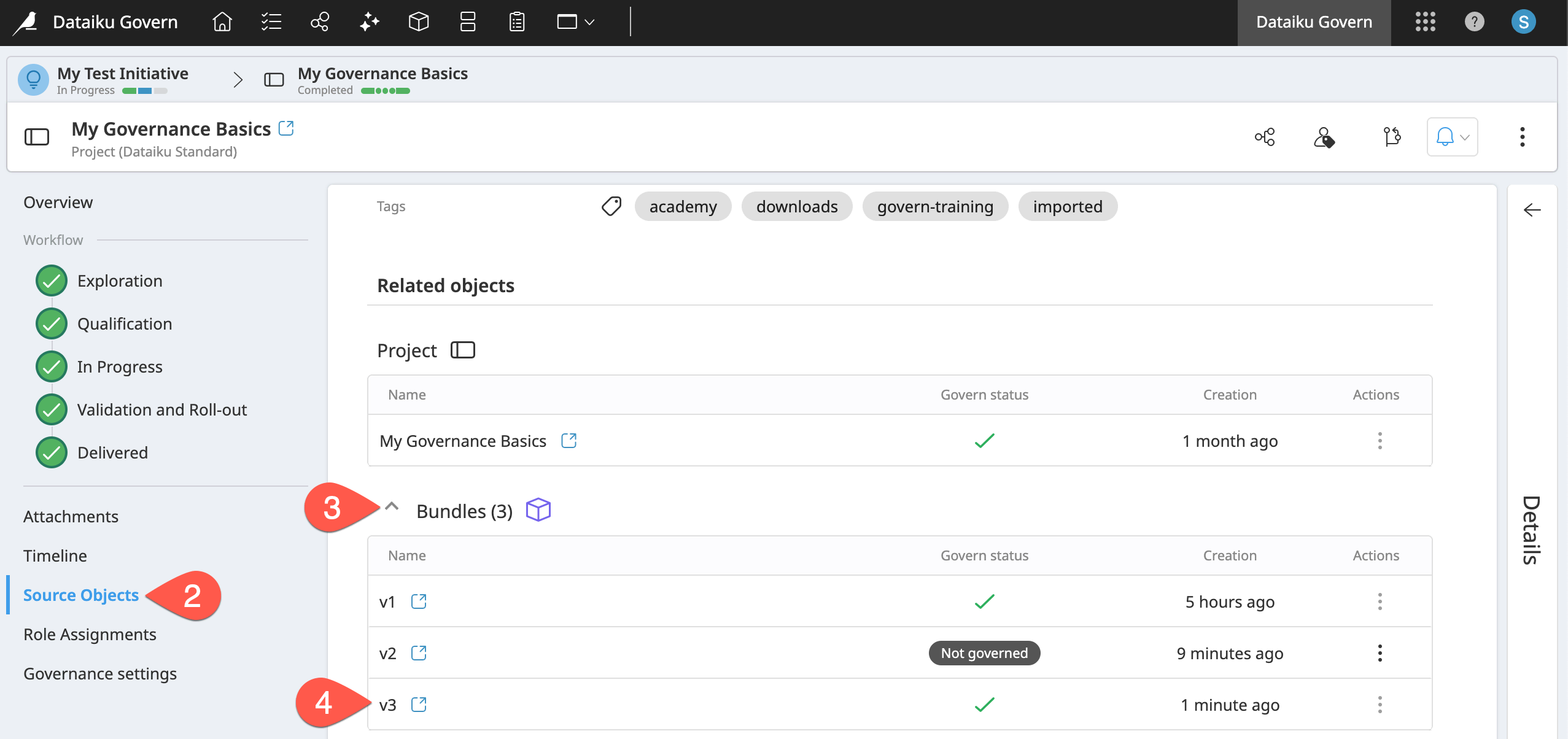Open actions menu for bundle v1
The image size is (1568, 739).
coord(1380,602)
